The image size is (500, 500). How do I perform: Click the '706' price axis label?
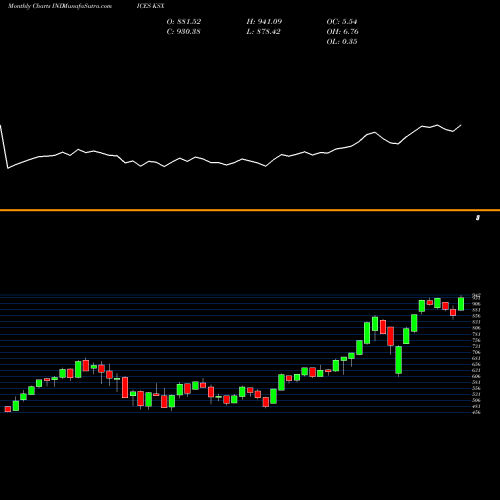[x=476, y=352]
